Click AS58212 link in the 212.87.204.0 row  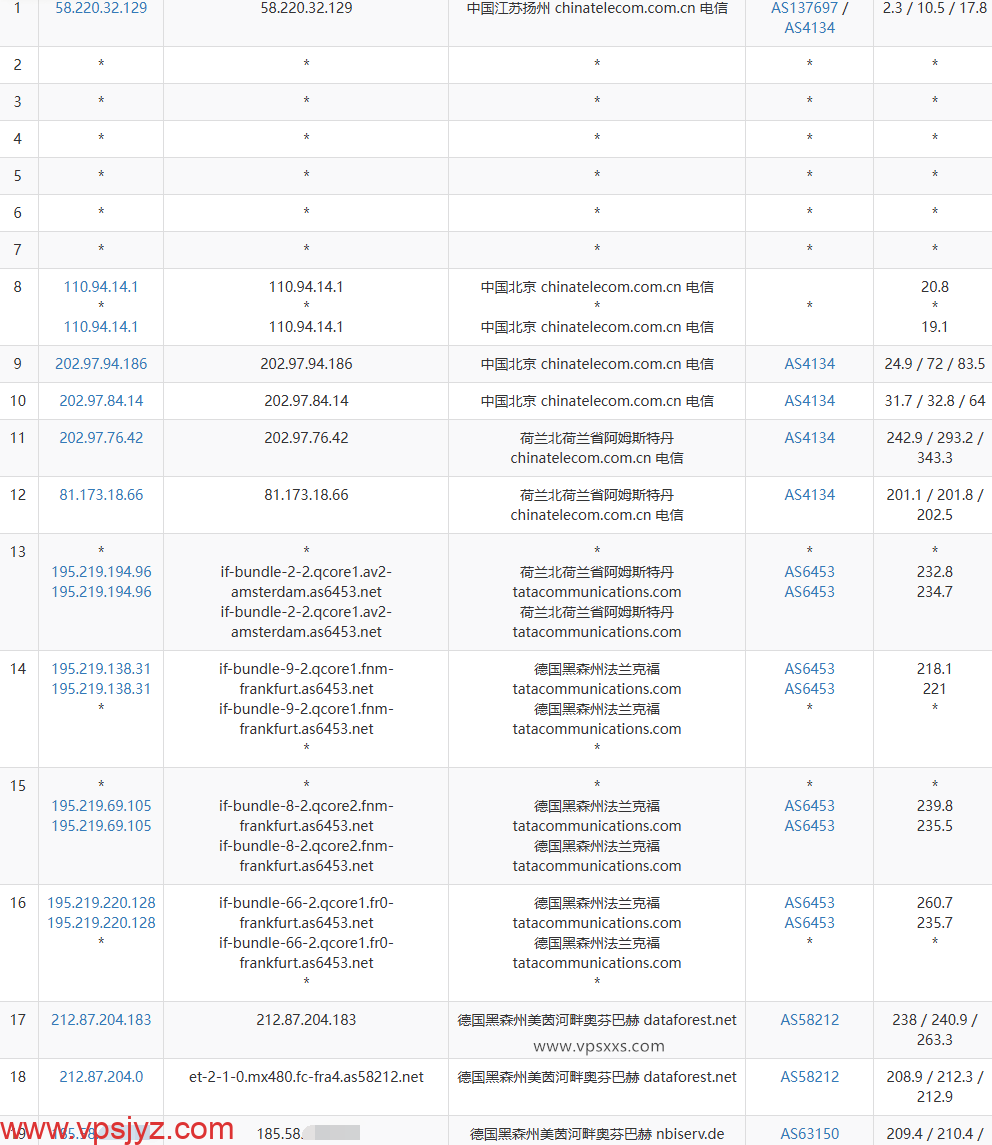click(x=809, y=1077)
